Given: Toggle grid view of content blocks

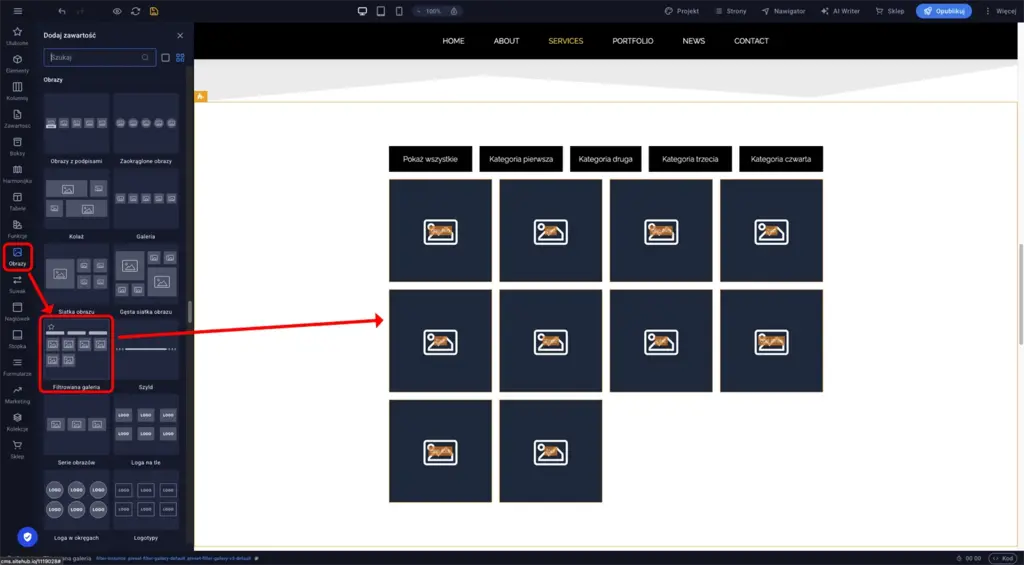Looking at the screenshot, I should [180, 58].
